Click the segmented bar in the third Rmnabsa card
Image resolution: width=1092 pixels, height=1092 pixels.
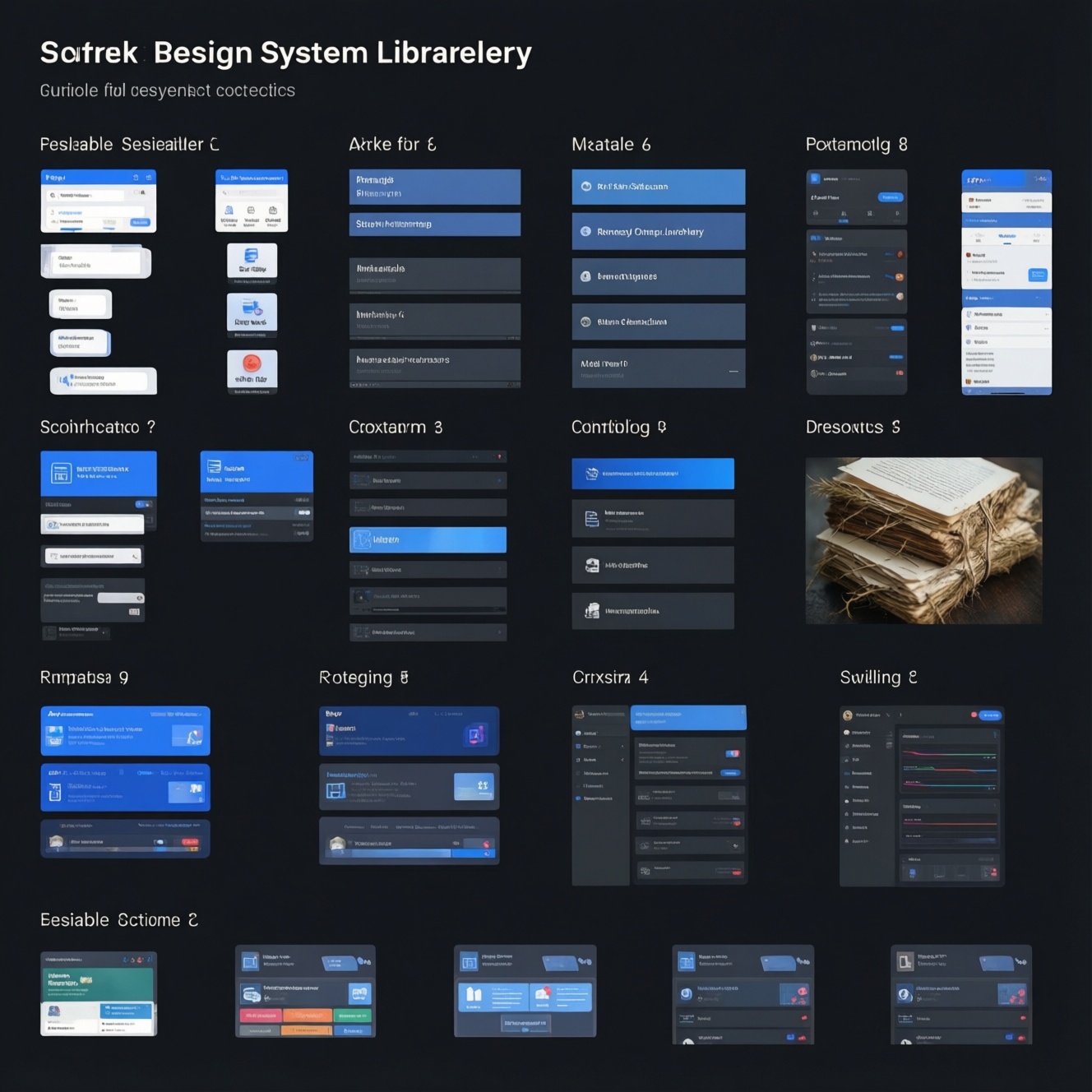134,849
